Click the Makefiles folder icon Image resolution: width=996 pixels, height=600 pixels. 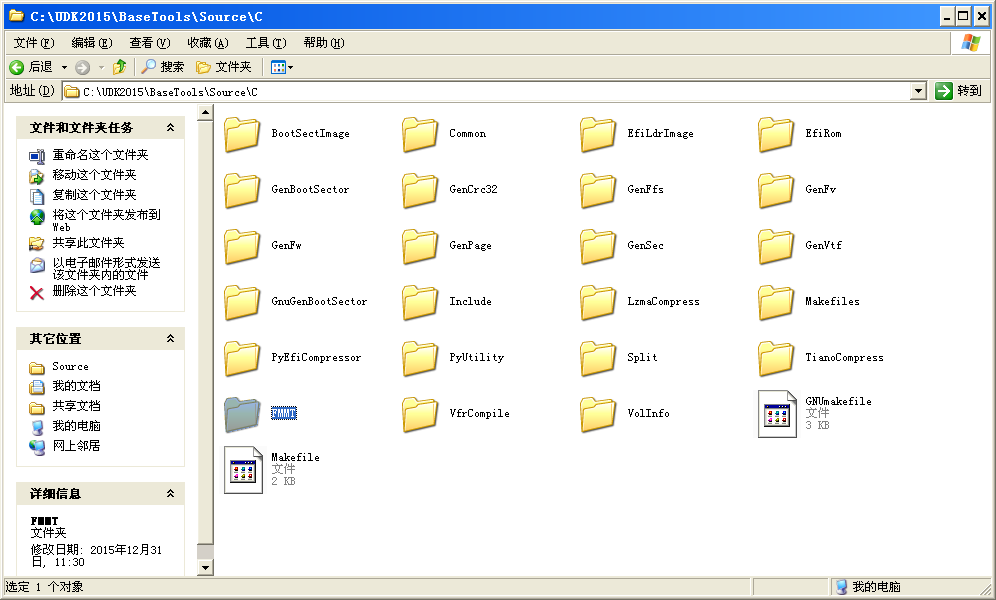click(x=776, y=302)
